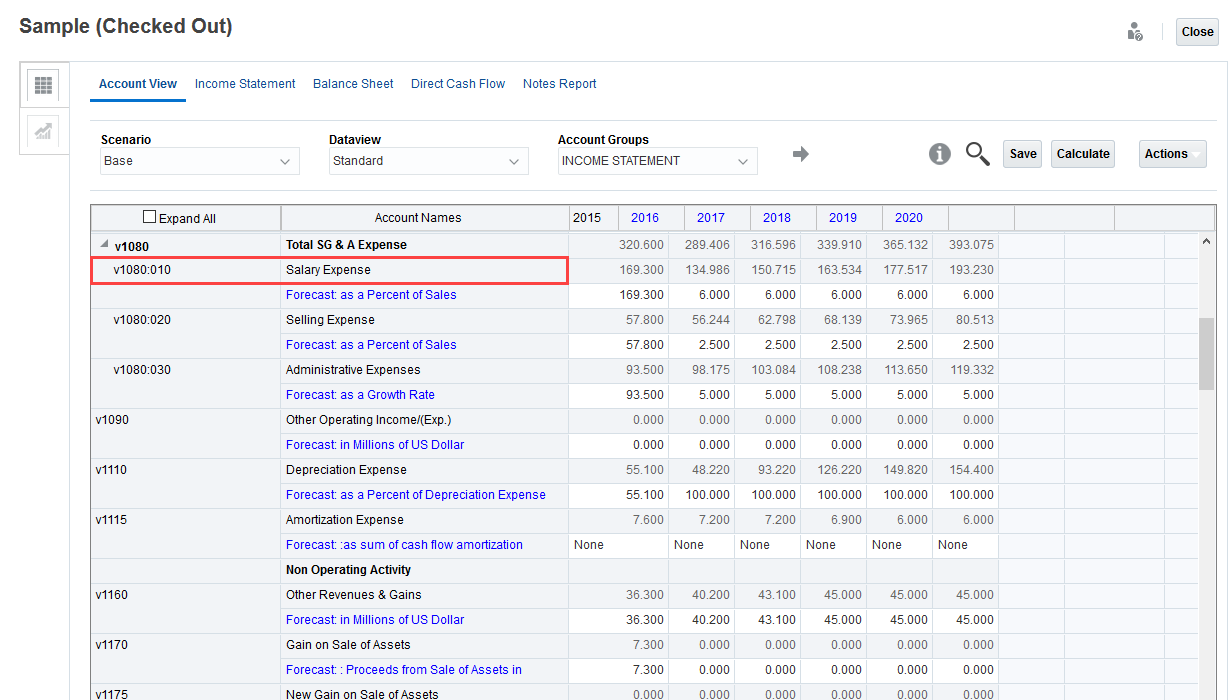Click the information icon
This screenshot has height=700, width=1228.
939,154
